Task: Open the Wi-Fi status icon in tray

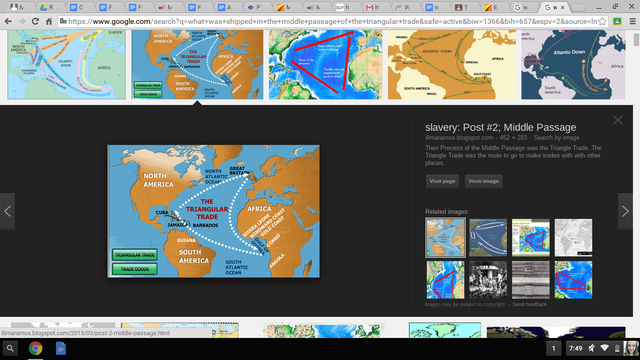Action: [x=604, y=348]
